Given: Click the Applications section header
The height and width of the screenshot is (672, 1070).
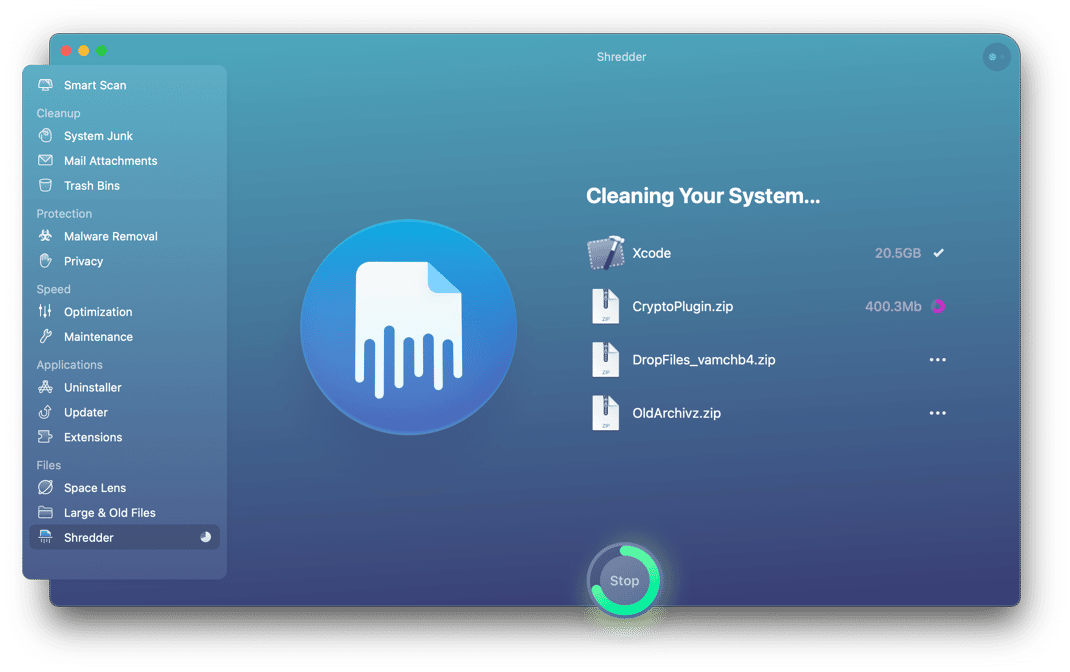Looking at the screenshot, I should pos(69,365).
